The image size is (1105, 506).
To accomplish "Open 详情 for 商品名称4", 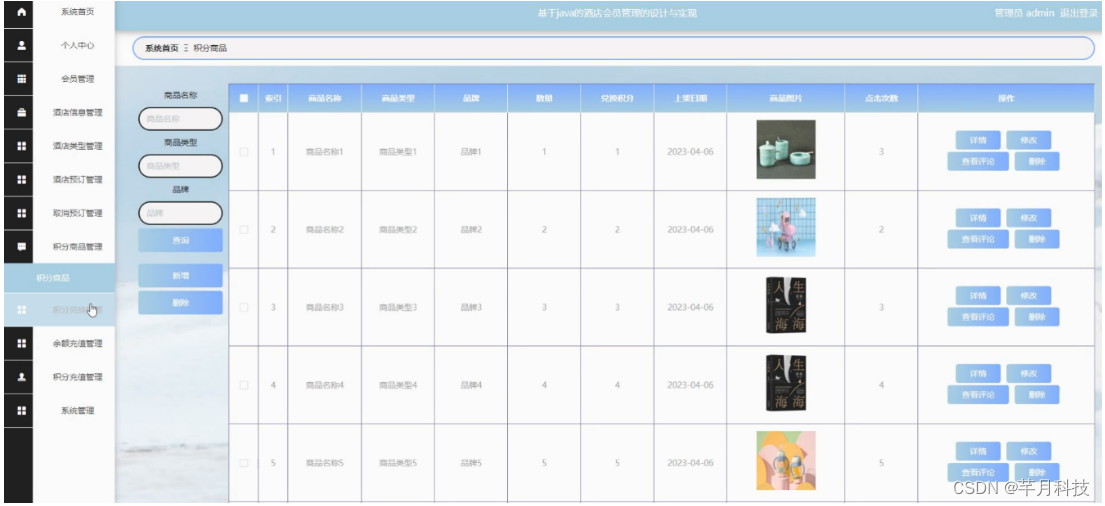I will pyautogui.click(x=977, y=374).
